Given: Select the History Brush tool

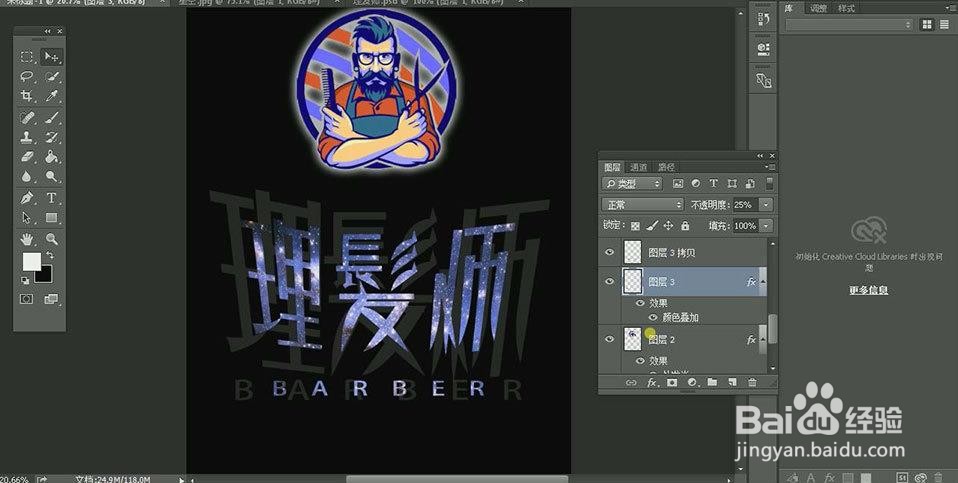Looking at the screenshot, I should click(51, 137).
